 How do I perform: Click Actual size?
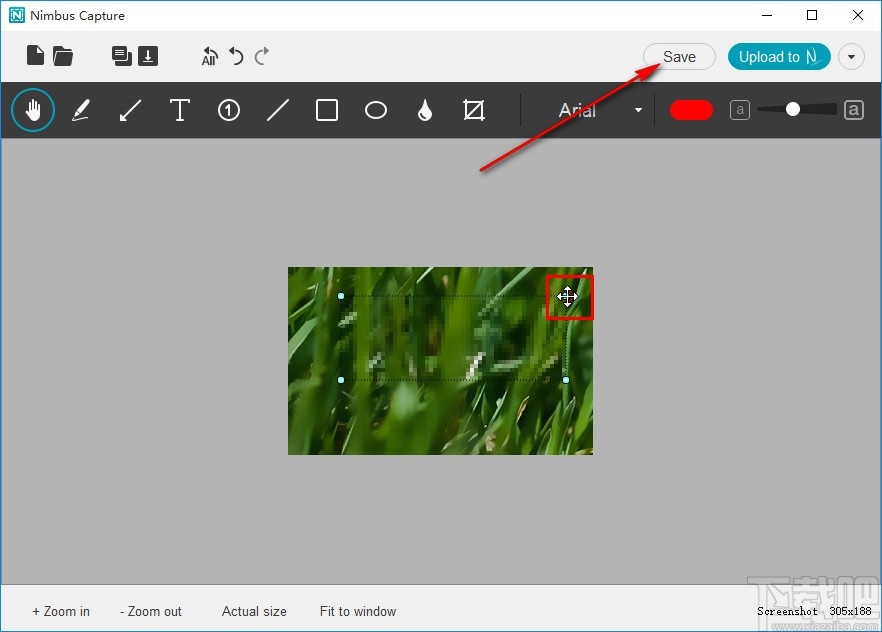point(254,611)
